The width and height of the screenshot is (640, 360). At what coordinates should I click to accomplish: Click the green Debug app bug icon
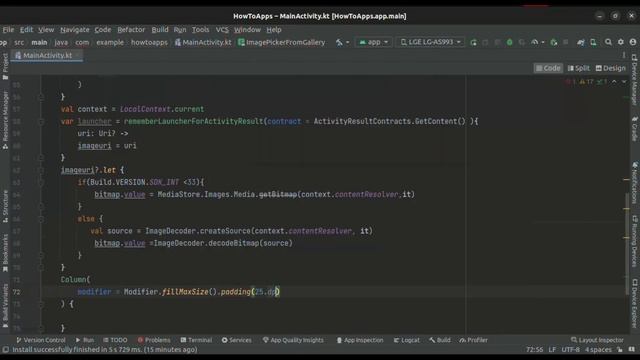[x=509, y=42]
